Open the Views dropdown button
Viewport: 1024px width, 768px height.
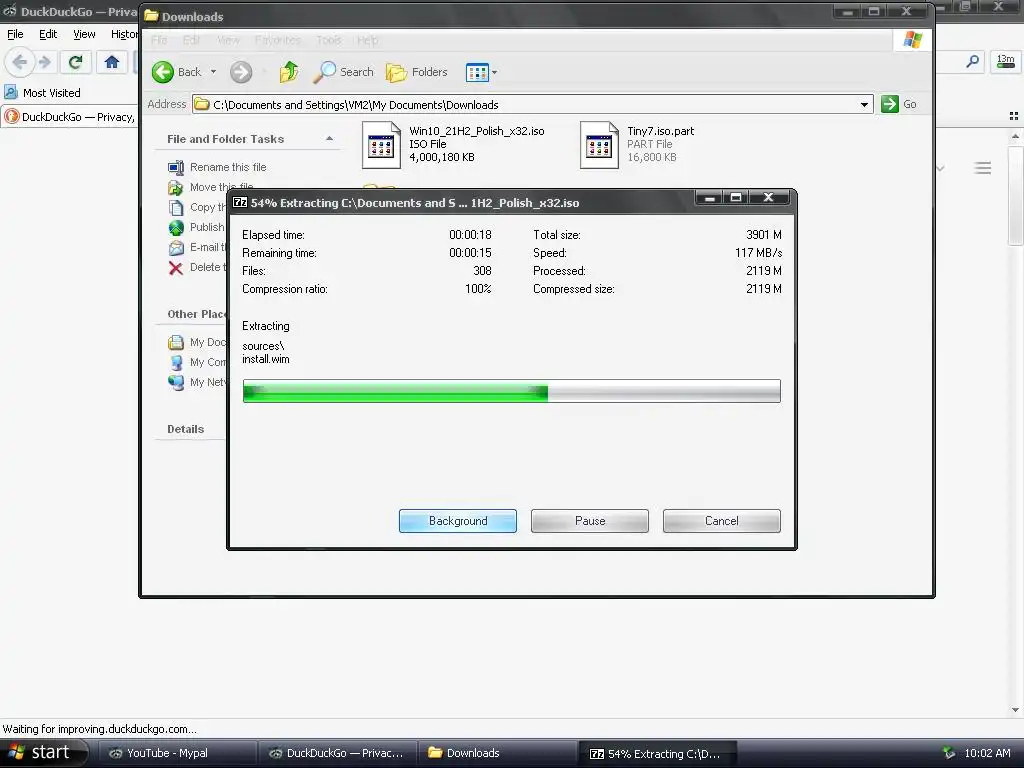tap(481, 72)
